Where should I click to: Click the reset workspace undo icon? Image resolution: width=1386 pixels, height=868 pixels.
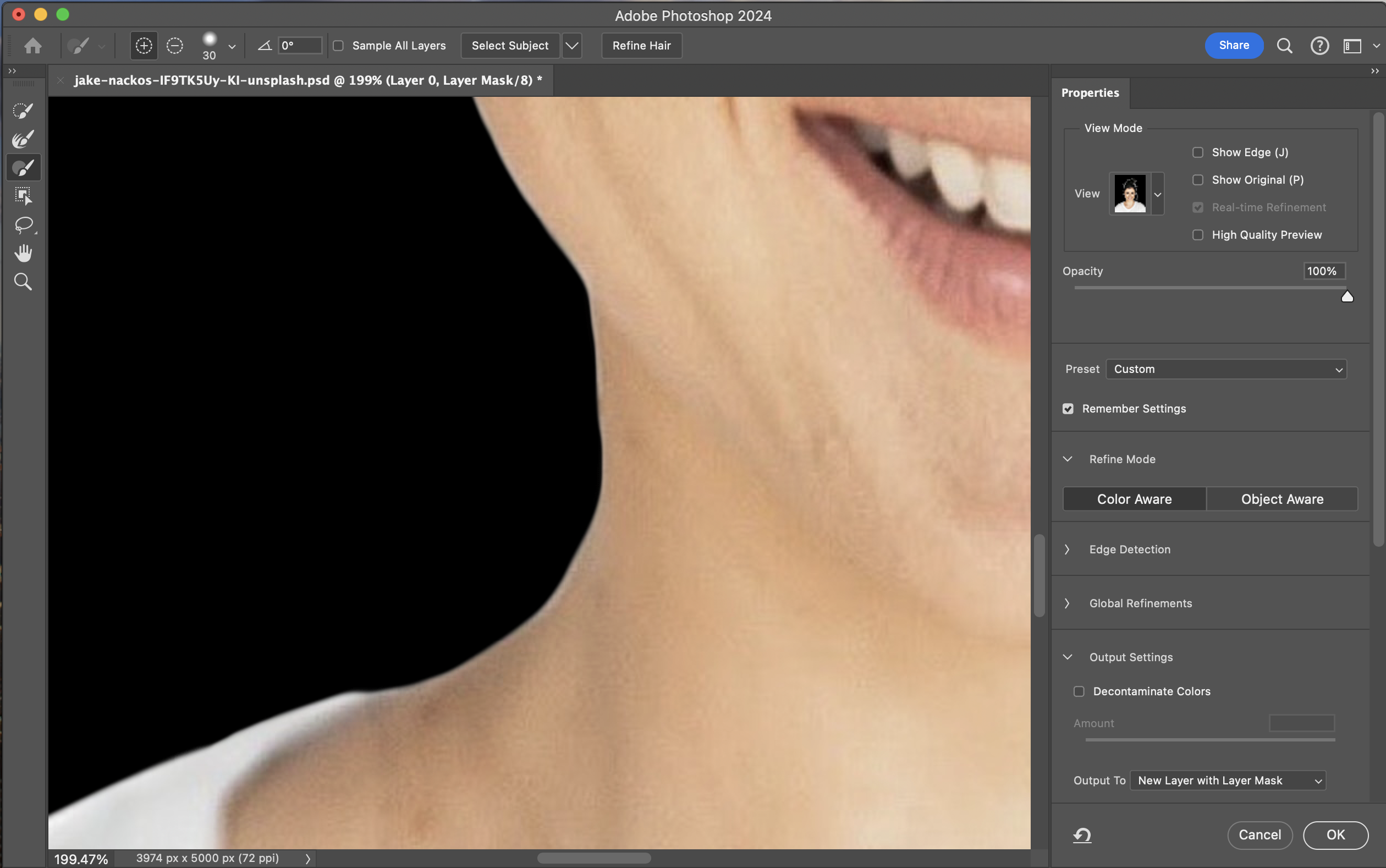(1082, 834)
